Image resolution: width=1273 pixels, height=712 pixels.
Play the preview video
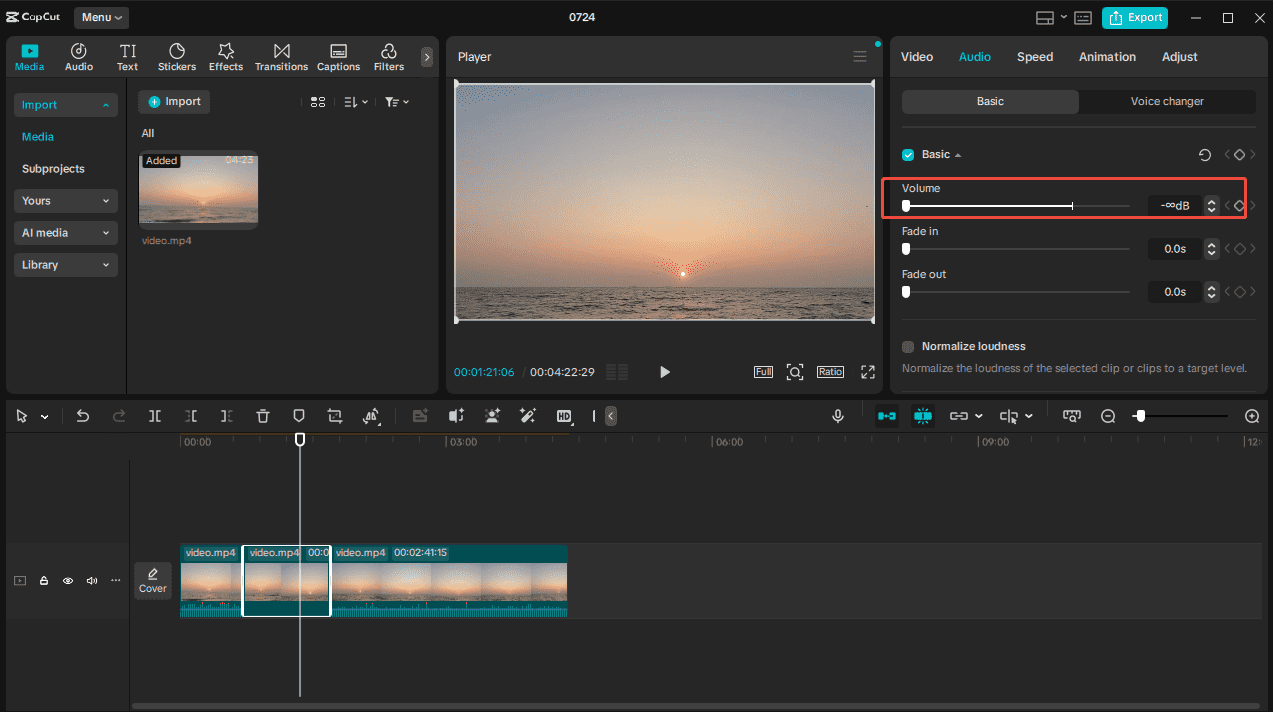(x=665, y=372)
